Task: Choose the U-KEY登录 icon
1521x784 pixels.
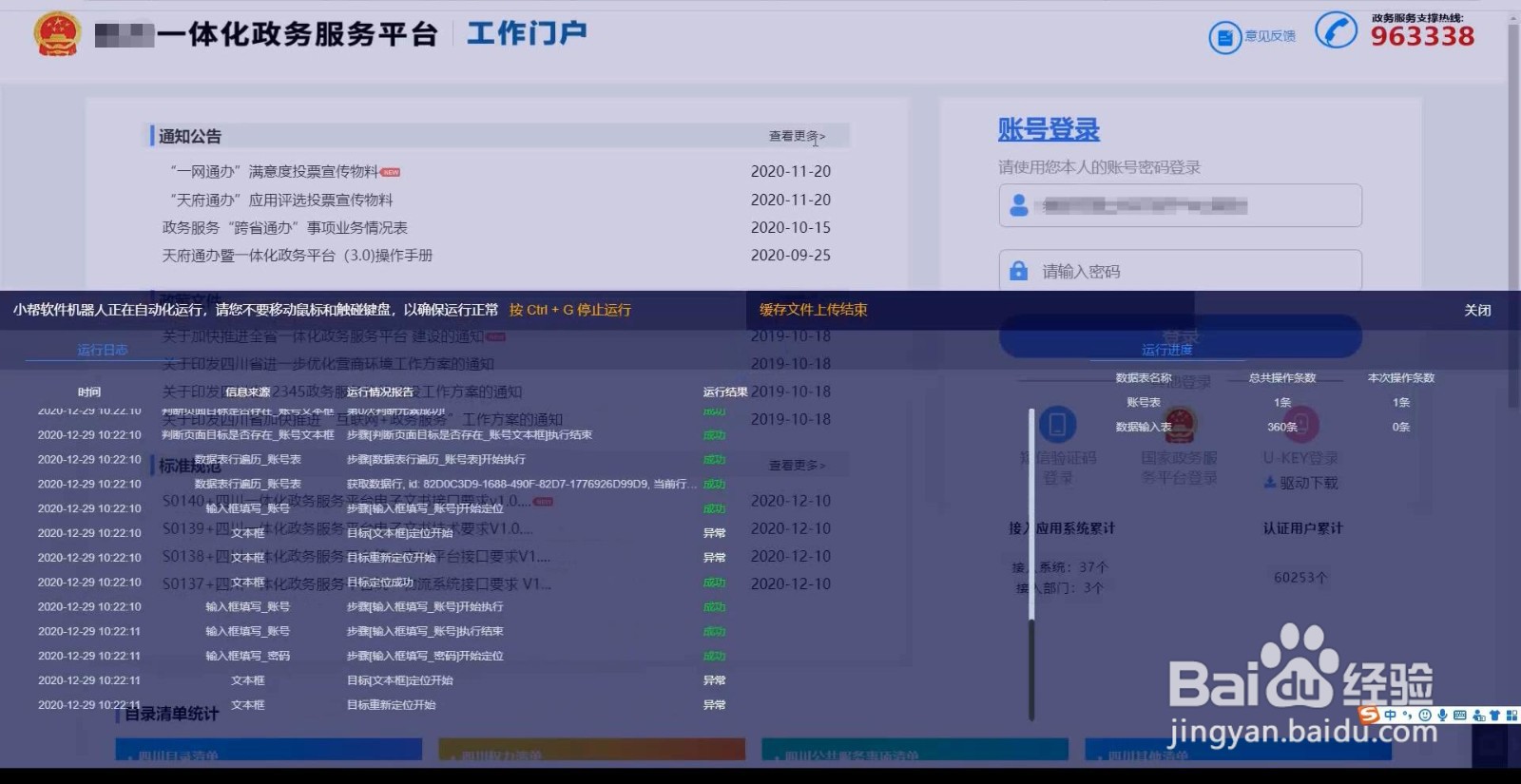Action: (x=1300, y=424)
